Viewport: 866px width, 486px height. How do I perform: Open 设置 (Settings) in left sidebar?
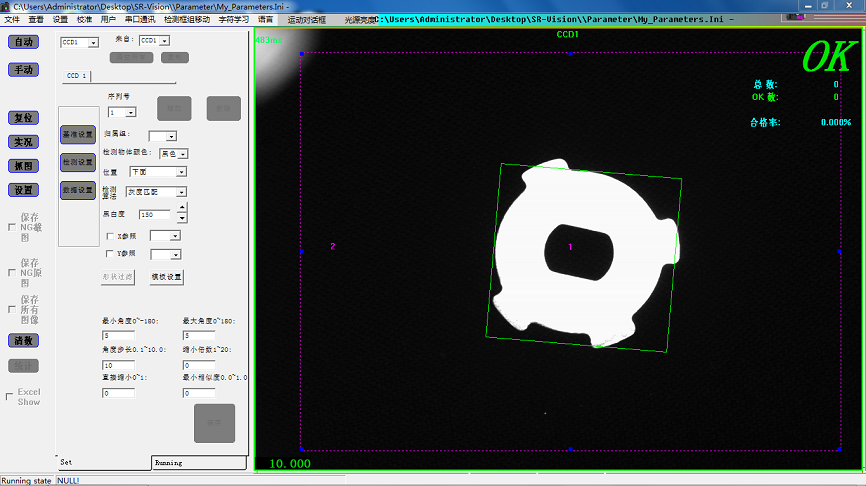coord(22,190)
